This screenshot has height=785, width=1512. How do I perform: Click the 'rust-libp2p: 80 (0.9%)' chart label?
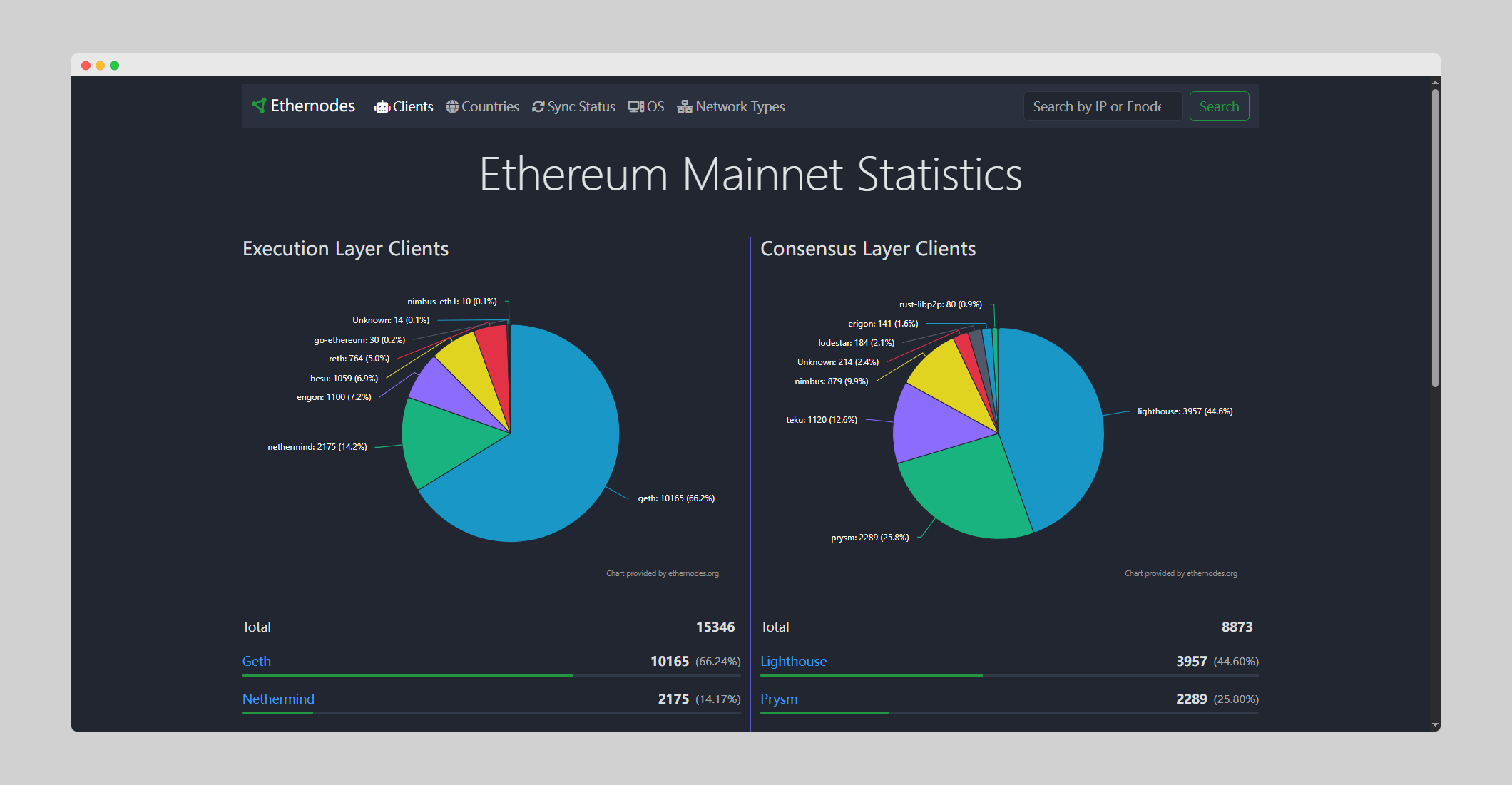[x=941, y=304]
